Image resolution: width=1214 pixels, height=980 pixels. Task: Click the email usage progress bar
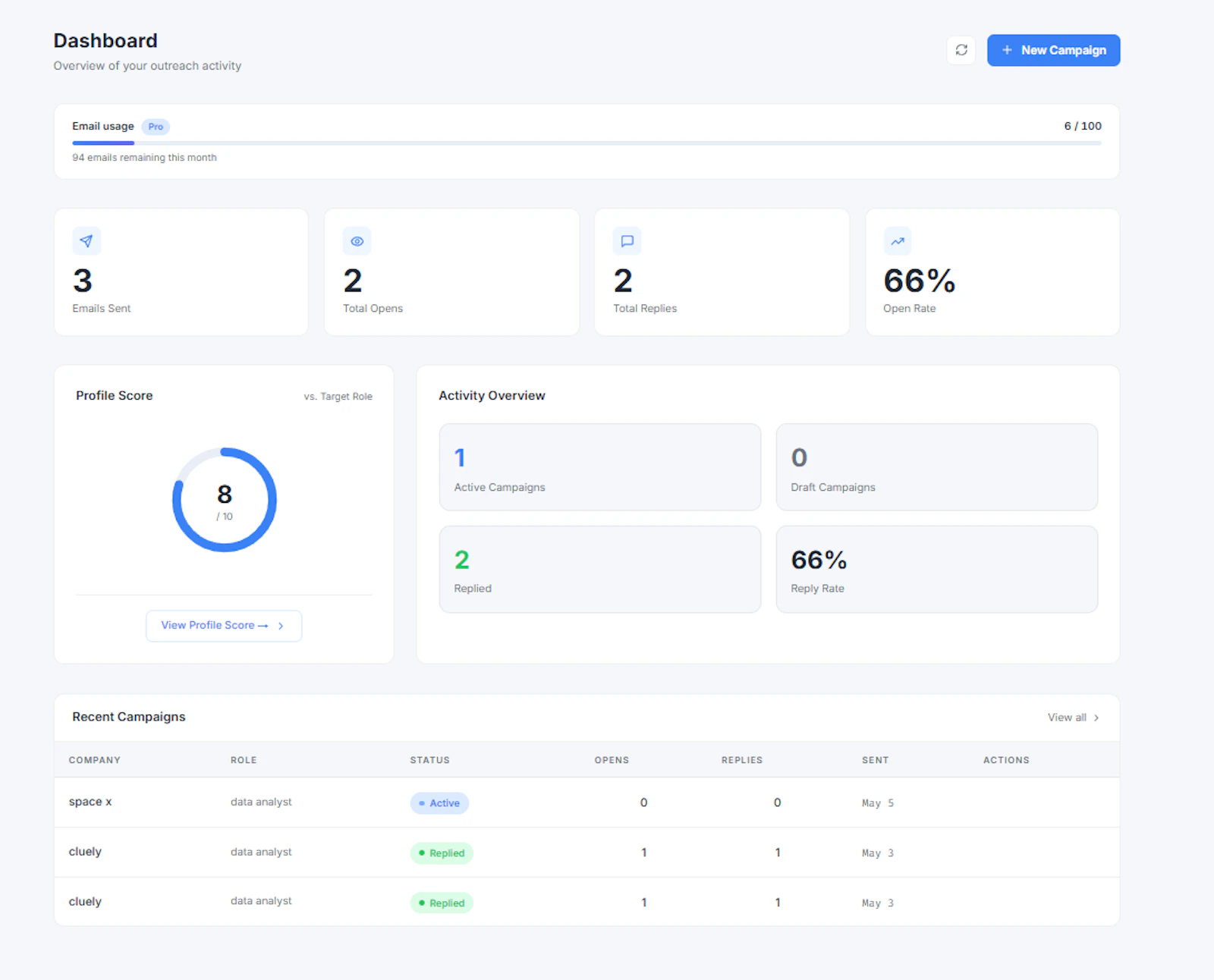coord(587,143)
